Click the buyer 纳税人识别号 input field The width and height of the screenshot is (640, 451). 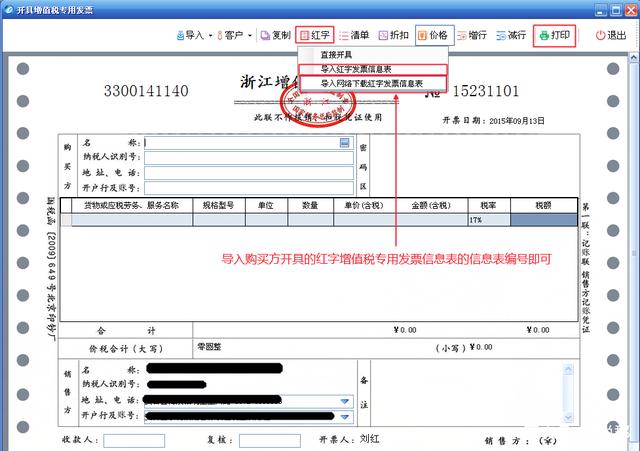(x=249, y=158)
